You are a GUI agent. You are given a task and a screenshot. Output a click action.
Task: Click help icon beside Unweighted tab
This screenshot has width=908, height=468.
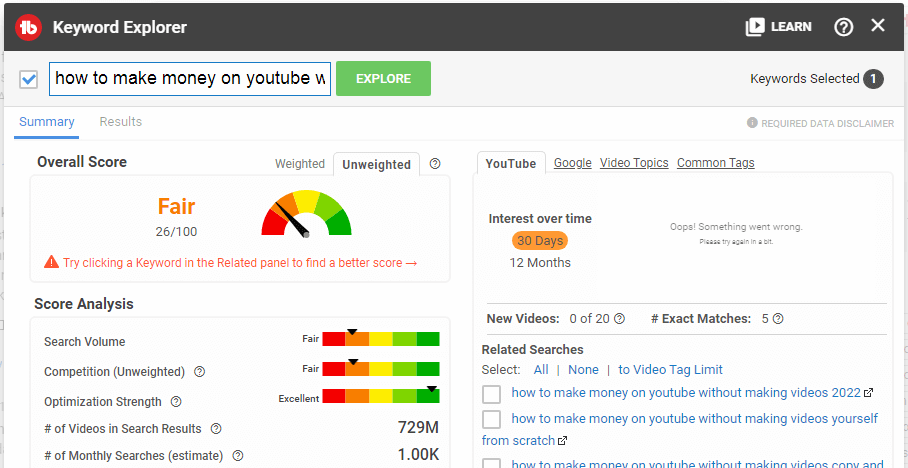pyautogui.click(x=435, y=164)
